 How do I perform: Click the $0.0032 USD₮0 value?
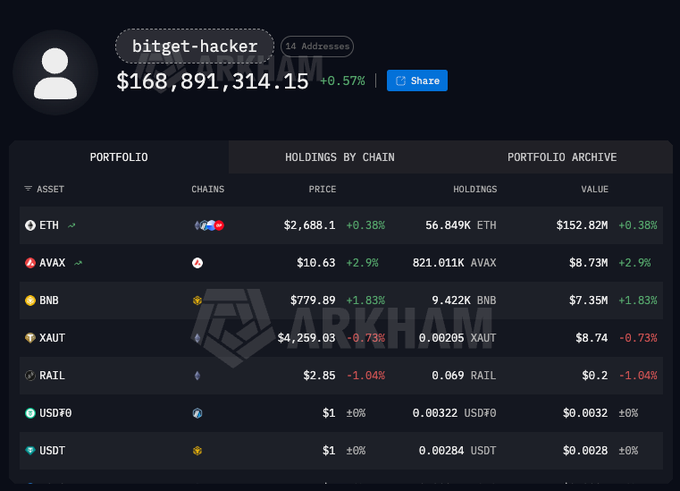click(585, 413)
